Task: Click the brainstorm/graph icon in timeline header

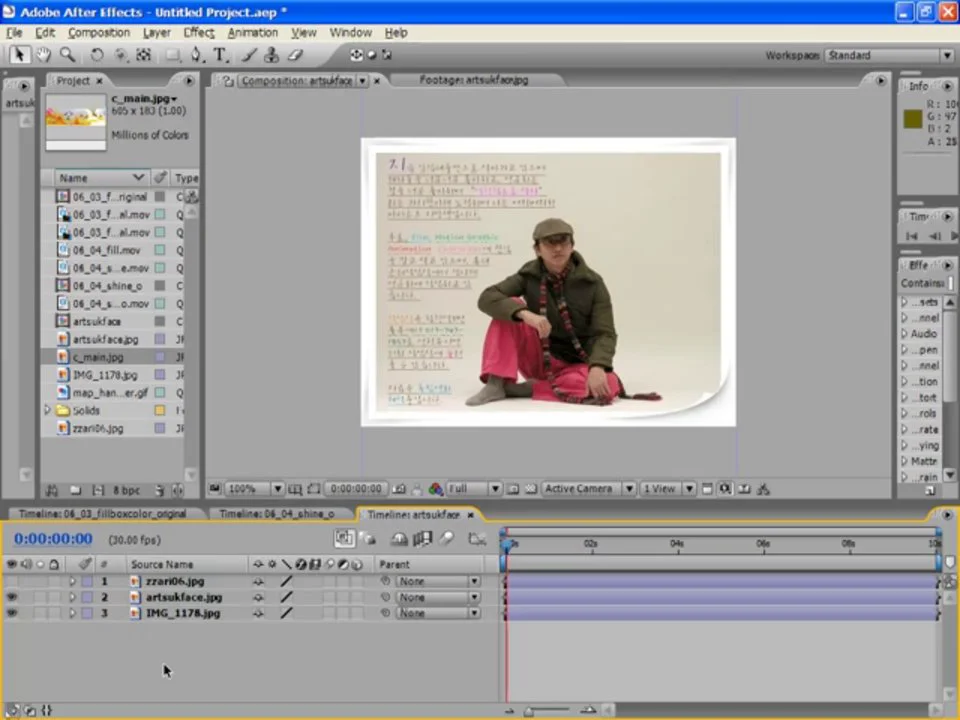Action: pyautogui.click(x=476, y=538)
